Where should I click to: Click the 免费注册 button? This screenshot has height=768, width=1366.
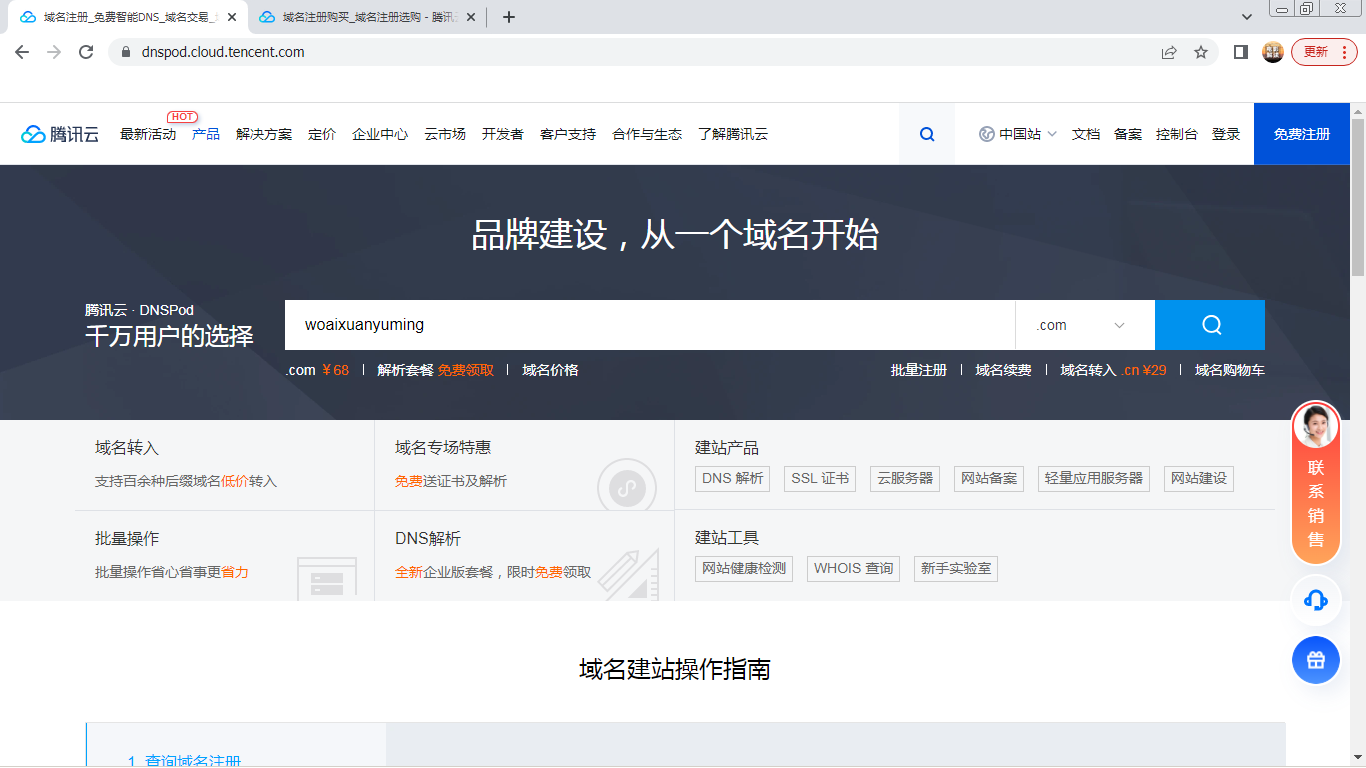coord(1302,134)
